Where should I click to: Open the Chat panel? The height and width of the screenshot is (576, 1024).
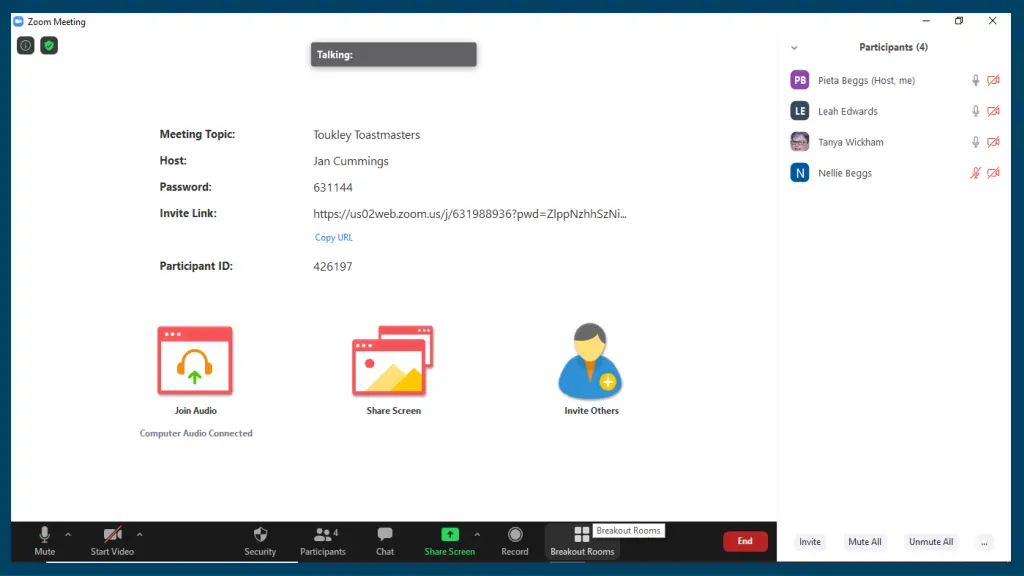(385, 541)
